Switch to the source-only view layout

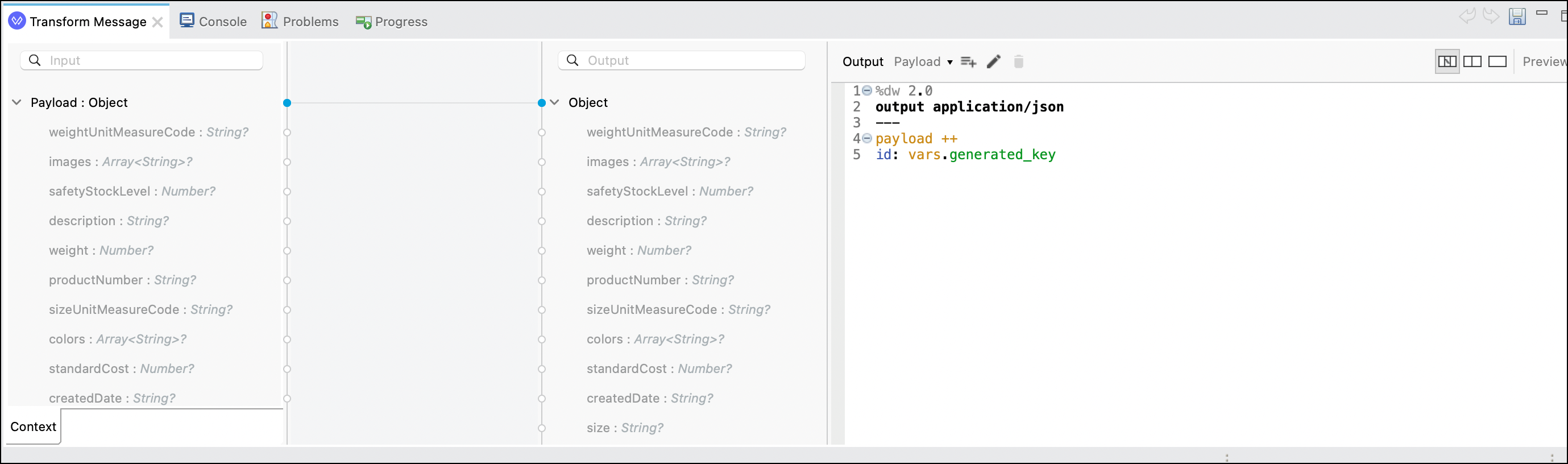[x=1497, y=61]
